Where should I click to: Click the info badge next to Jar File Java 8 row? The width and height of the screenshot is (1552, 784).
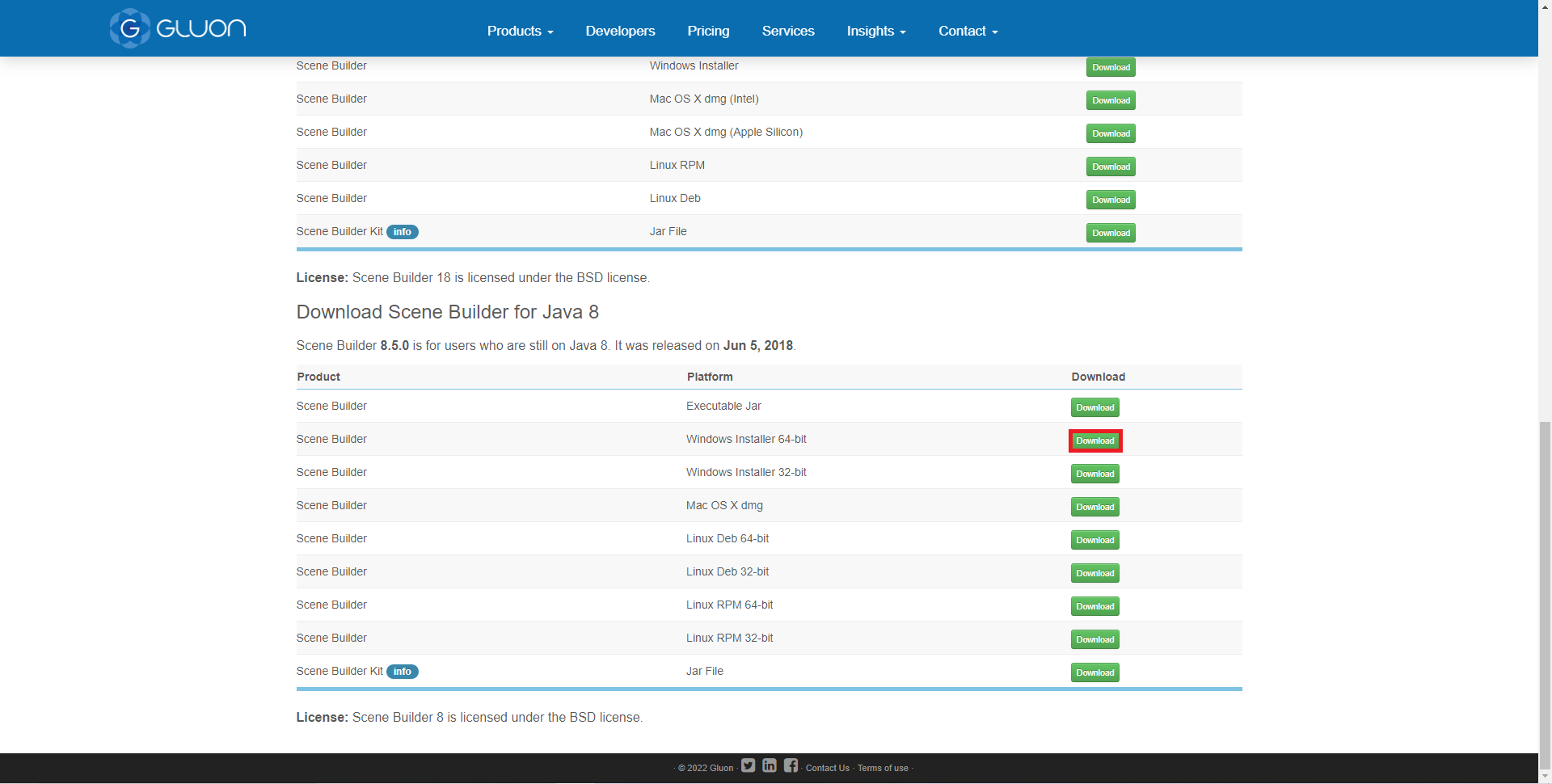403,672
